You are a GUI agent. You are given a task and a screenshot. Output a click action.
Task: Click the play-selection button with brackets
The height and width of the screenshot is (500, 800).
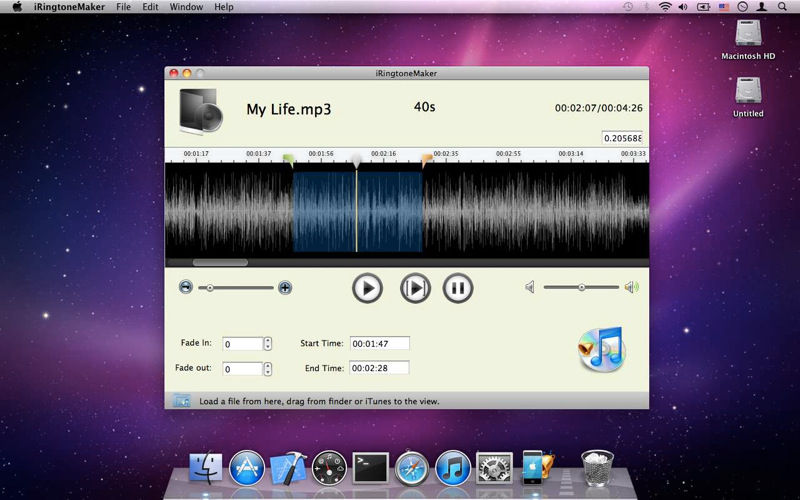click(415, 288)
